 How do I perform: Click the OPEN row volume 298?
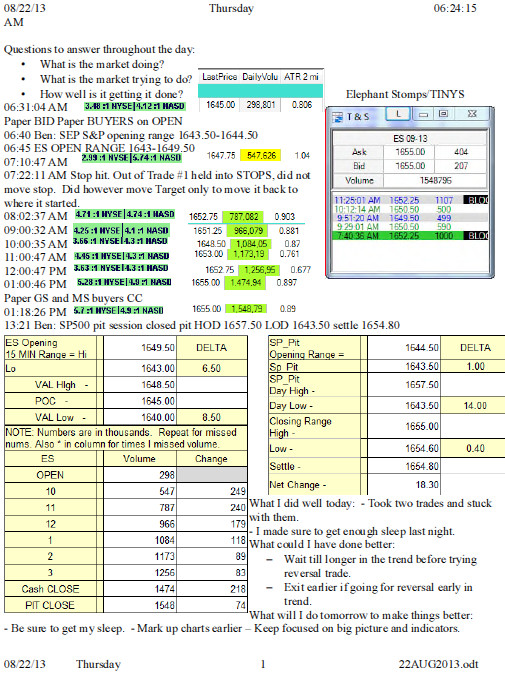point(140,475)
